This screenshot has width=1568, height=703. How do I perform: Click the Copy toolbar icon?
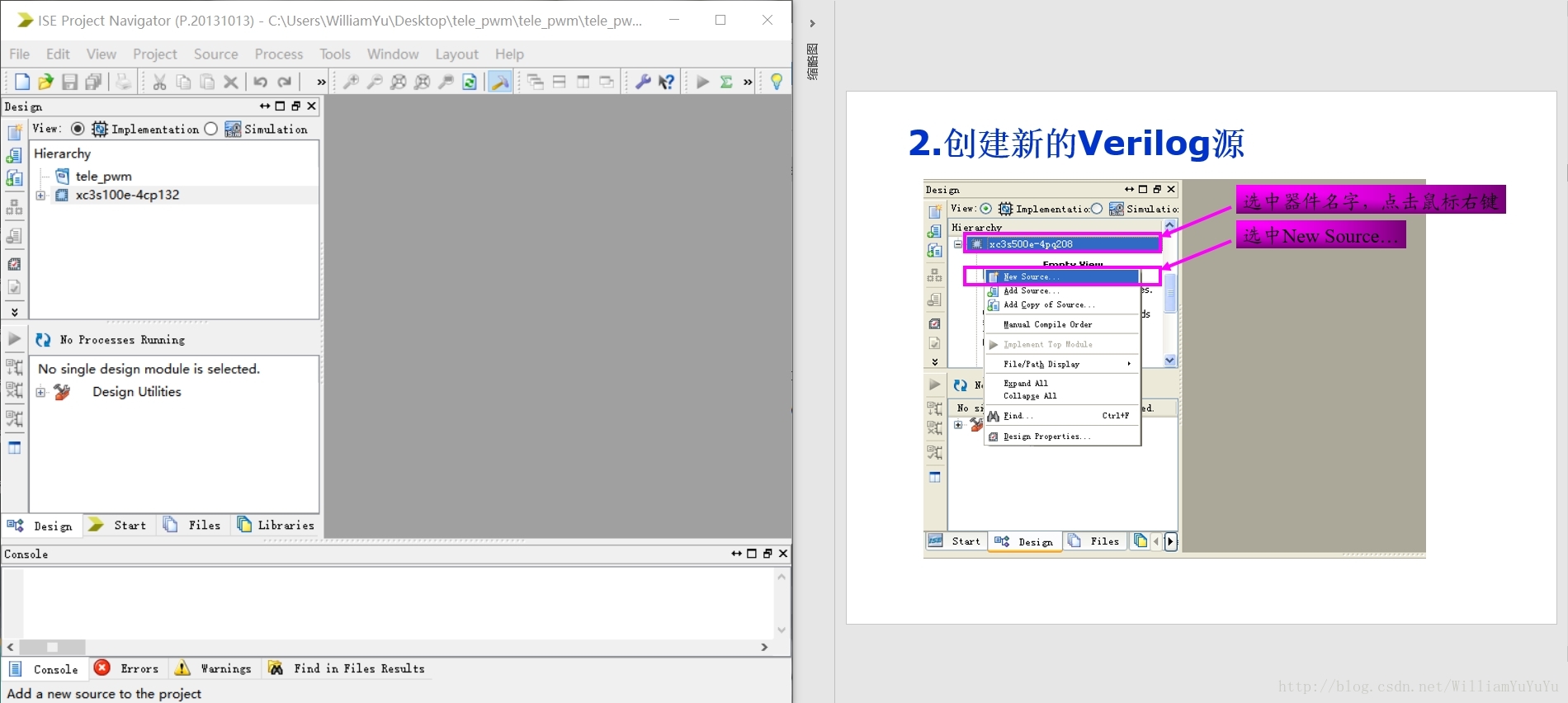184,82
